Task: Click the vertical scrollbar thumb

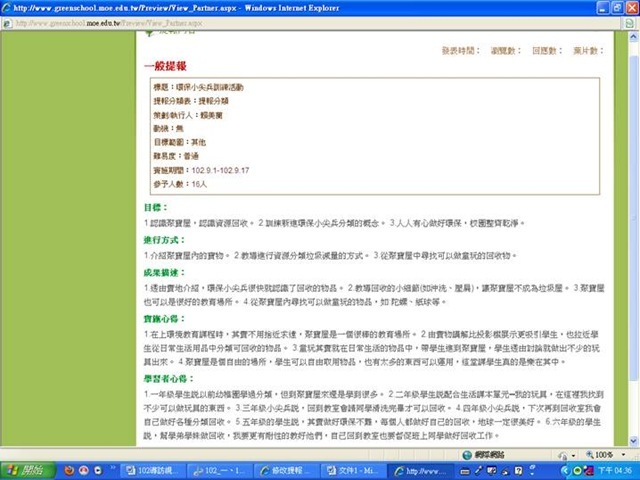Action: pos(633,218)
